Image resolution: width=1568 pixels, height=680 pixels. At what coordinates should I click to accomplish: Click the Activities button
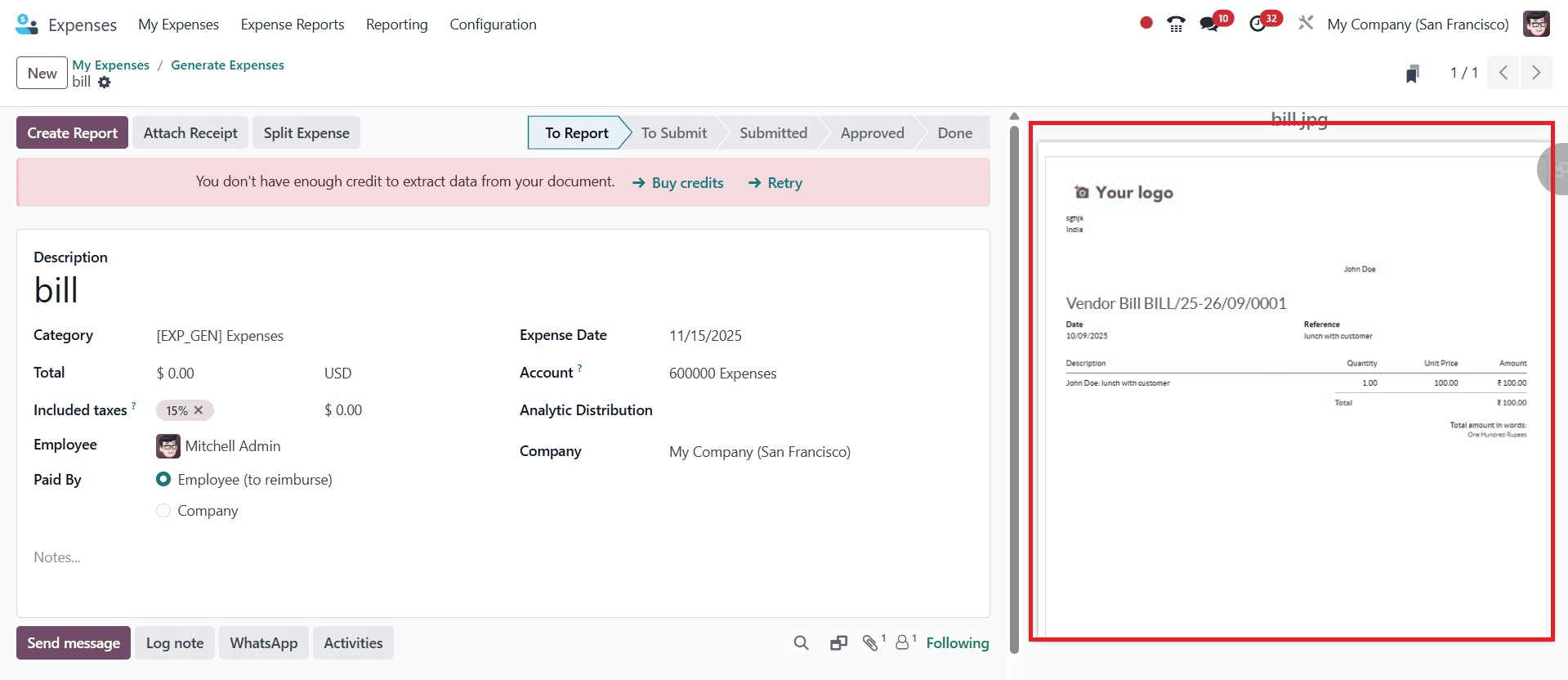point(353,643)
